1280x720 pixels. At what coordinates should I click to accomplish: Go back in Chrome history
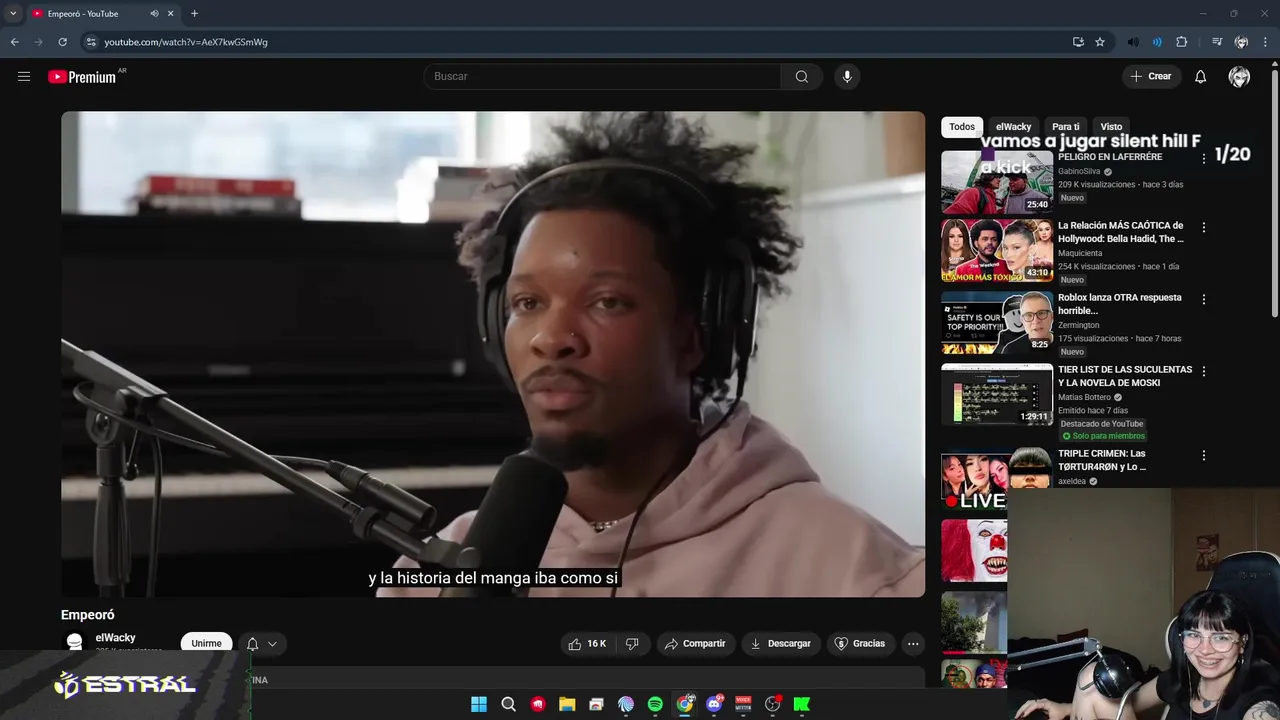(x=15, y=42)
